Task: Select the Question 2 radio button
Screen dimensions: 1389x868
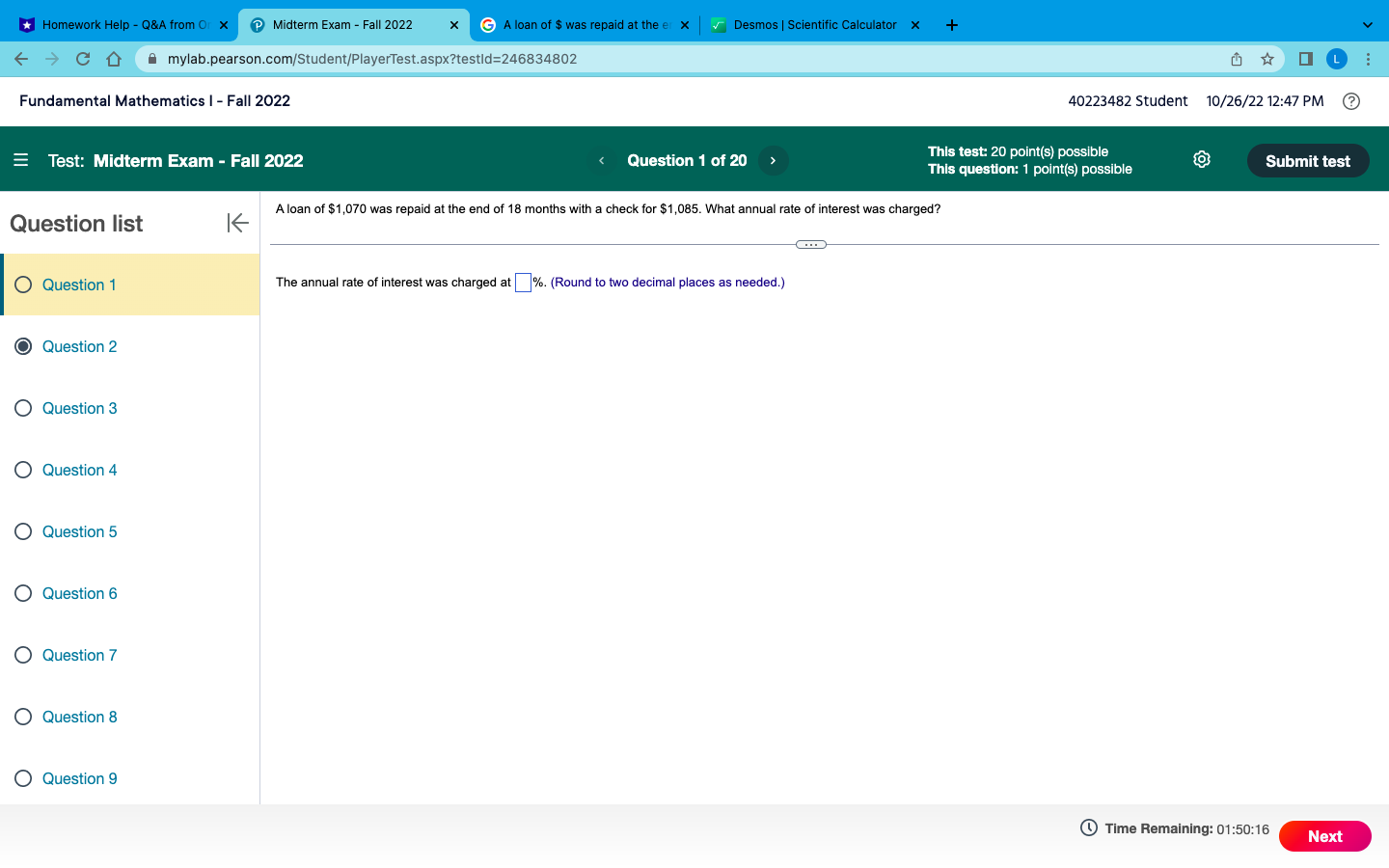Action: (23, 346)
